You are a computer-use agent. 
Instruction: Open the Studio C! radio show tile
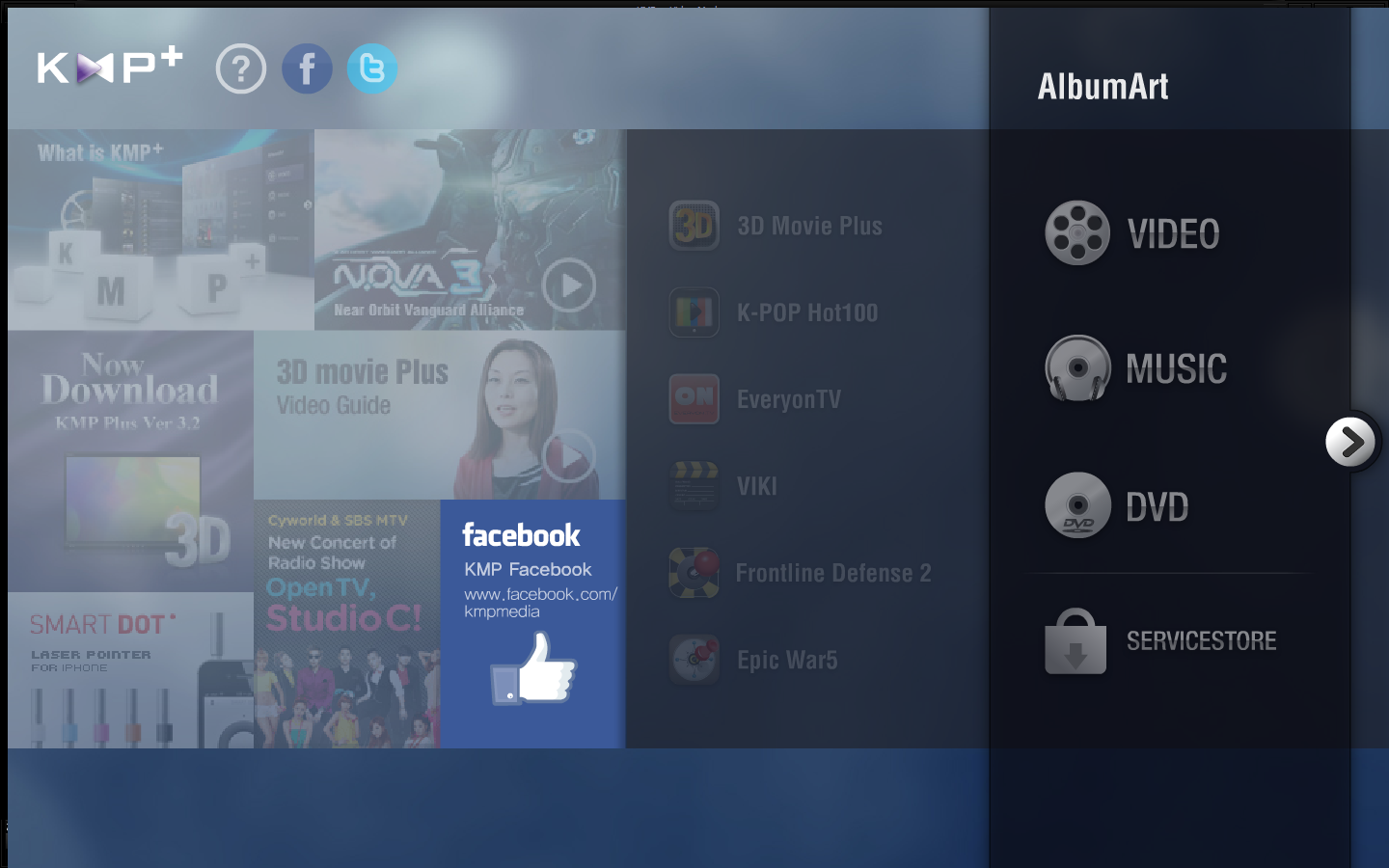[x=347, y=624]
